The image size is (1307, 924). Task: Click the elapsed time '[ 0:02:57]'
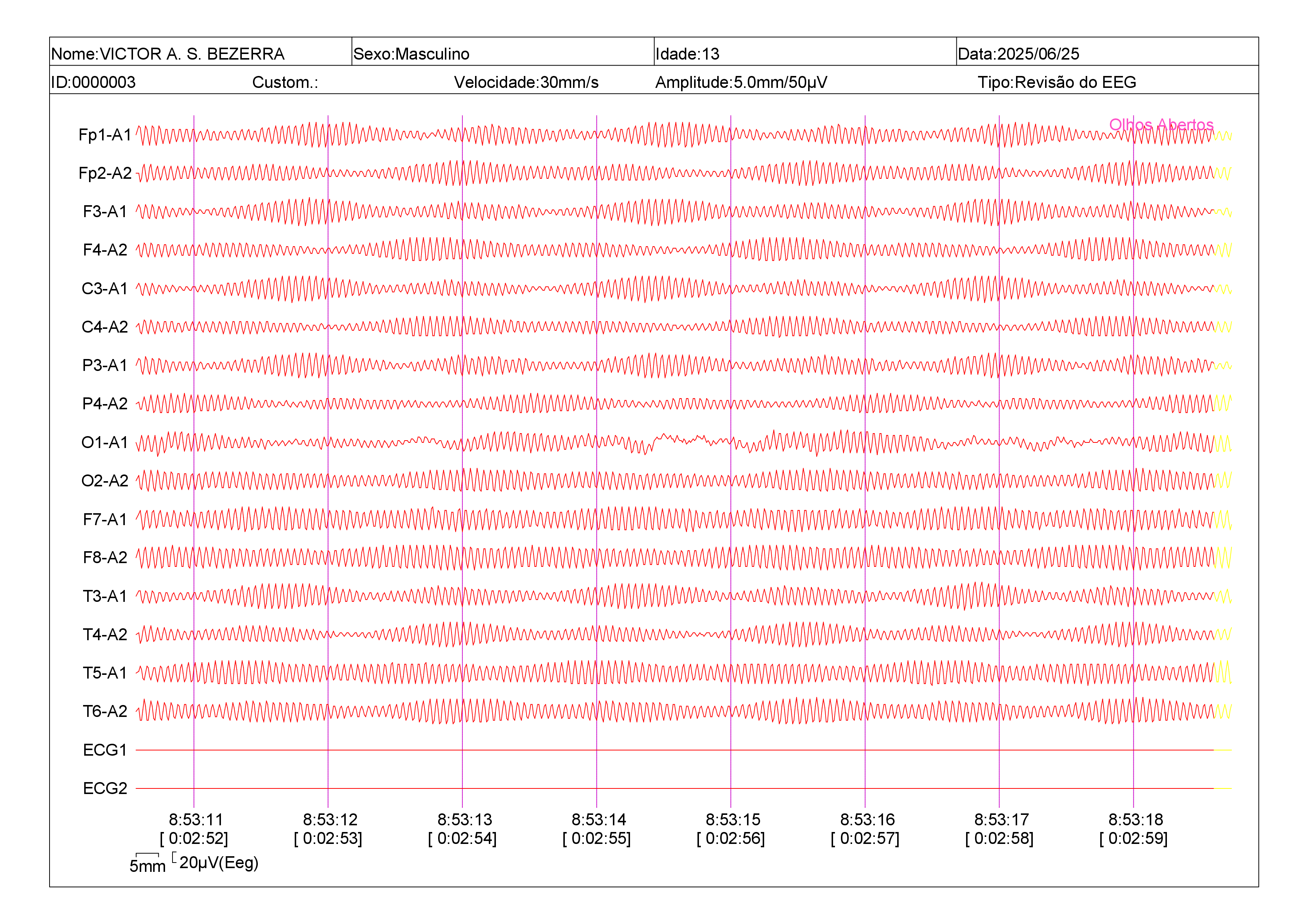tap(865, 838)
